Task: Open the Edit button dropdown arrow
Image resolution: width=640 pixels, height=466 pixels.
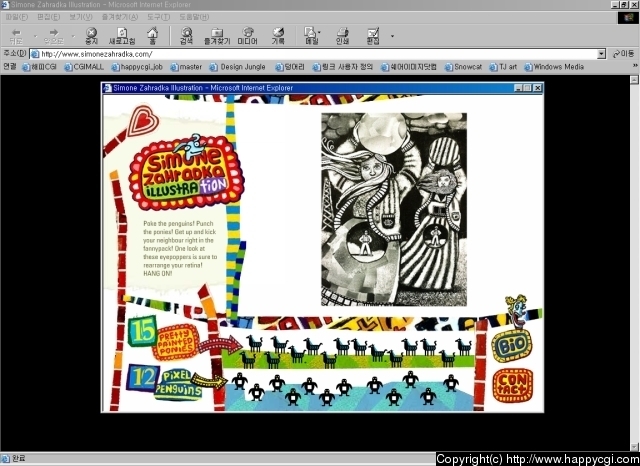Action: pyautogui.click(x=392, y=36)
